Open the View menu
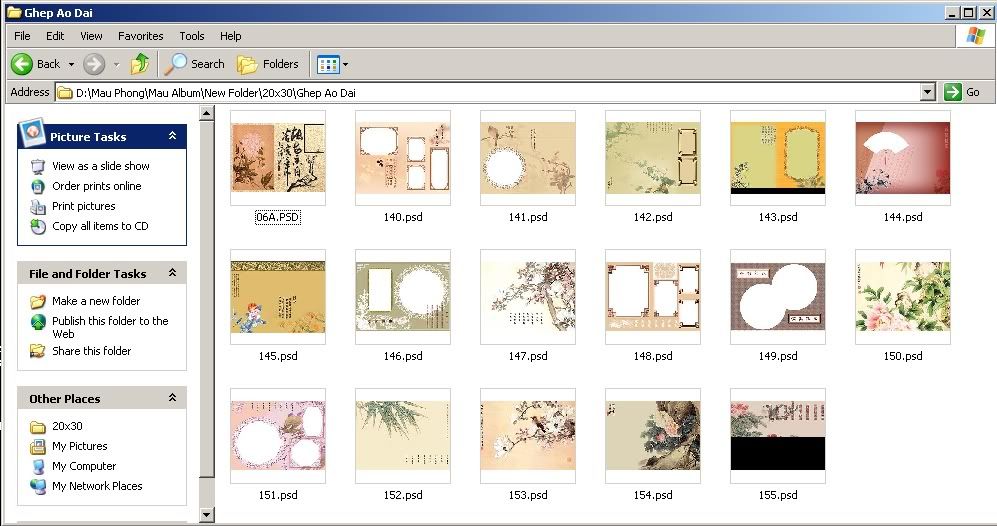997x526 pixels. (x=91, y=36)
